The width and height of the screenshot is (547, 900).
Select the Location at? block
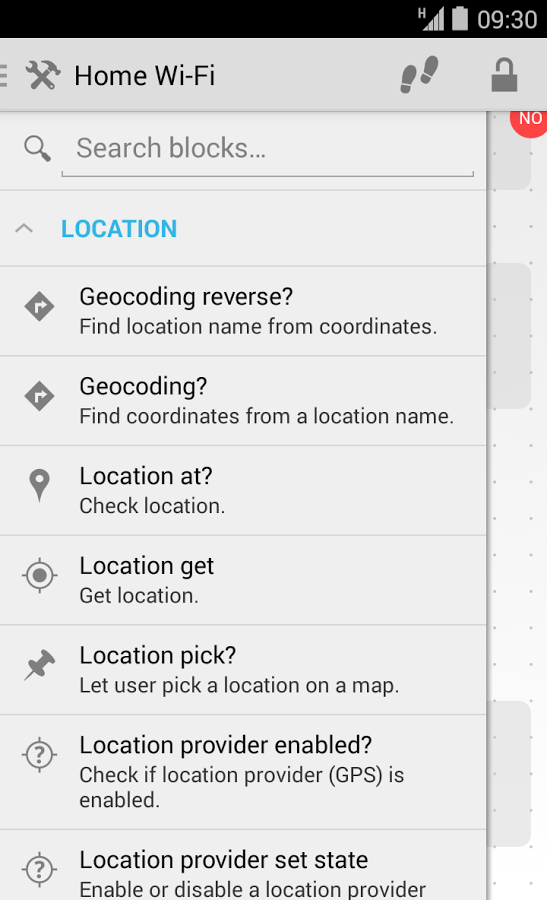[243, 491]
